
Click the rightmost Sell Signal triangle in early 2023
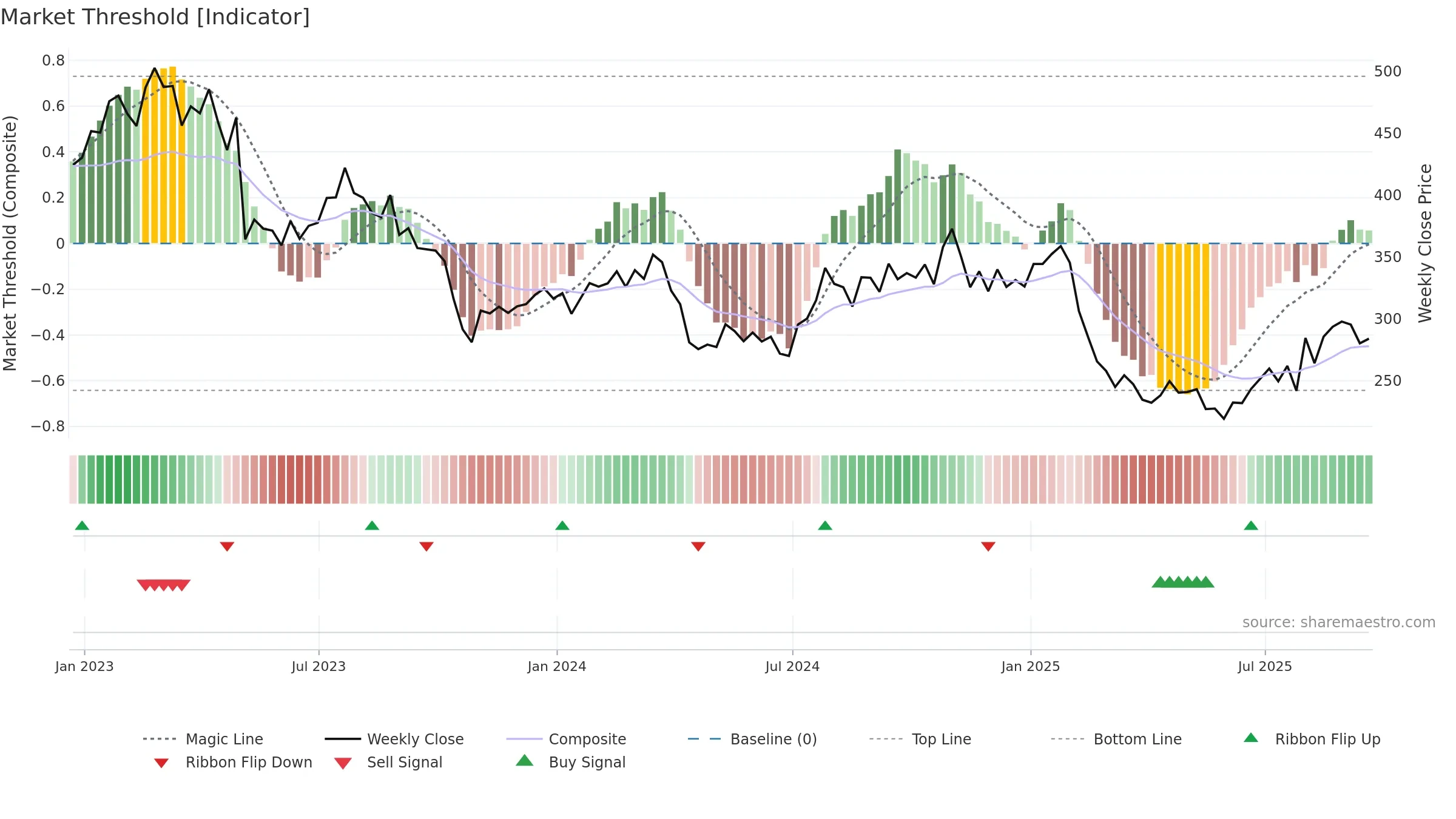click(x=183, y=585)
